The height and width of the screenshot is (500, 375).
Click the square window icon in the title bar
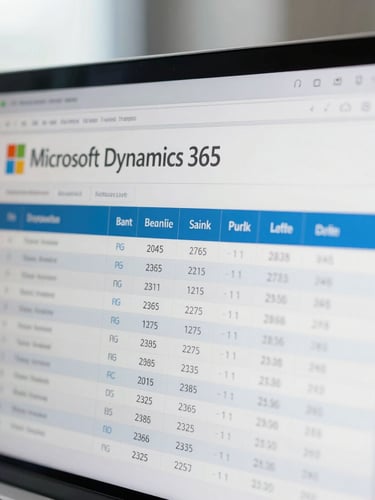click(x=317, y=82)
